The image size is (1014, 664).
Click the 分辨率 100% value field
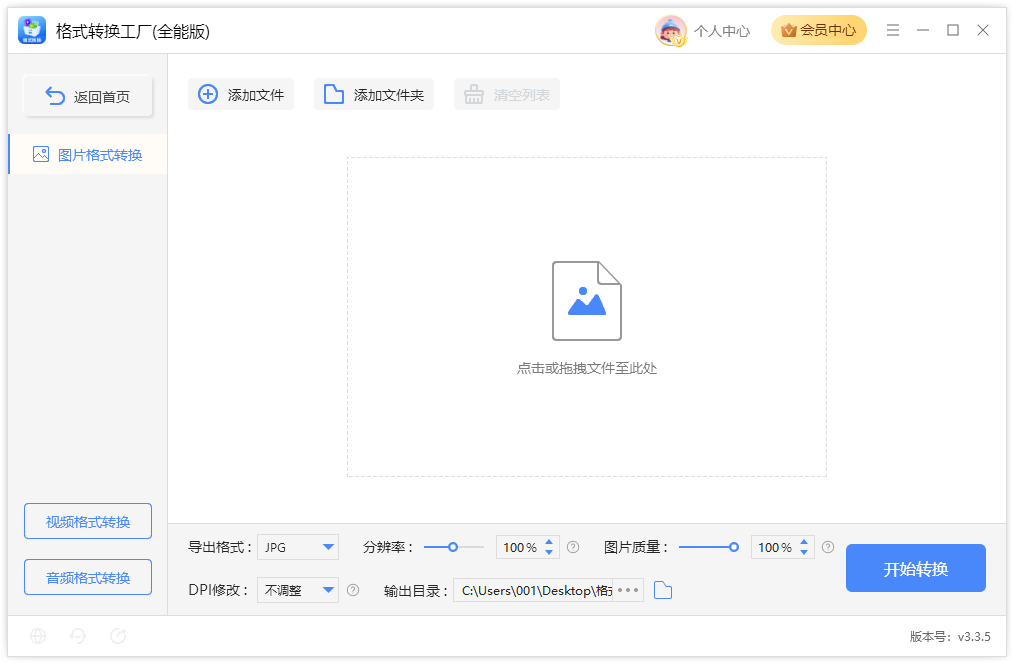(x=519, y=548)
